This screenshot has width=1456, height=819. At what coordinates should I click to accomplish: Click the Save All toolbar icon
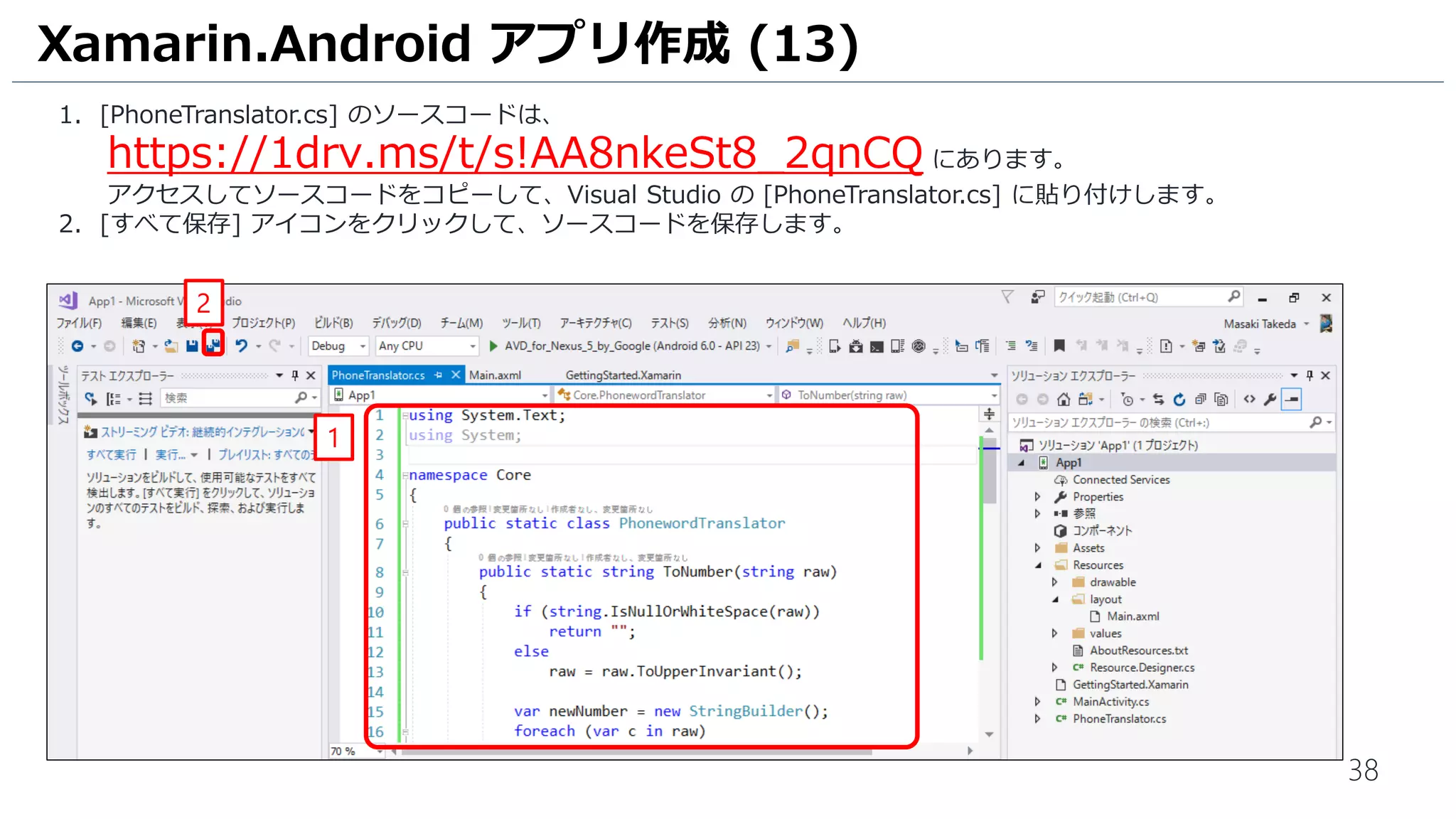(x=213, y=346)
